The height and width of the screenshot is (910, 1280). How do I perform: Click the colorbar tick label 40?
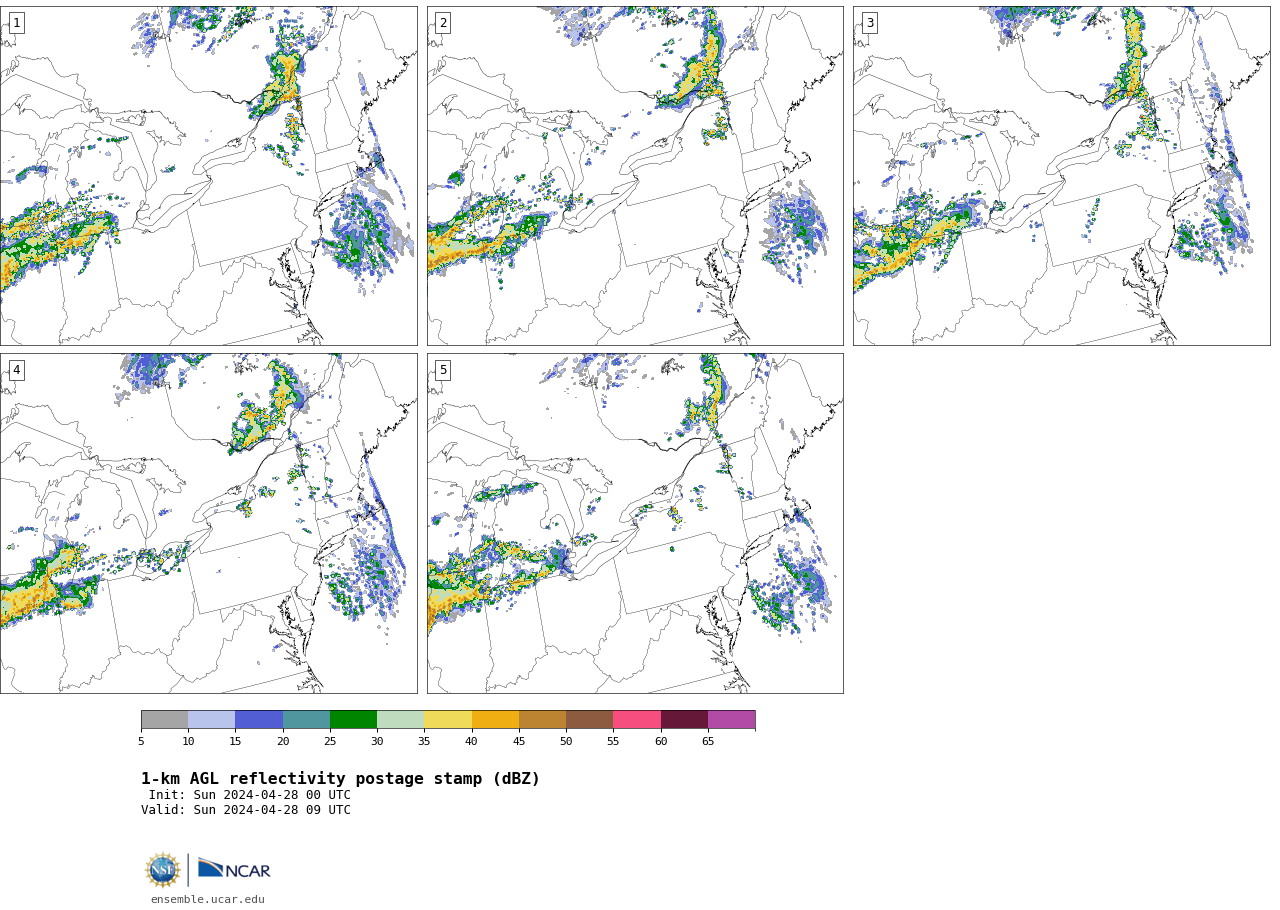click(x=472, y=741)
